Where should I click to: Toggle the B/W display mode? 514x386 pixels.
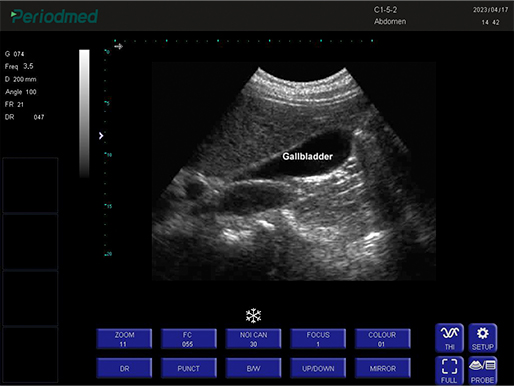click(x=253, y=368)
